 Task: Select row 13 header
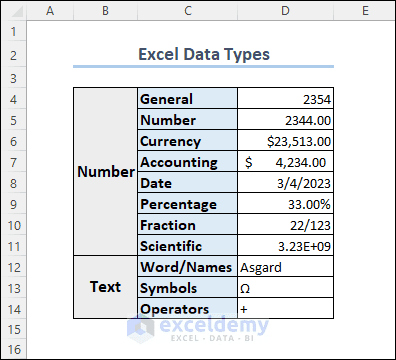tap(13, 288)
